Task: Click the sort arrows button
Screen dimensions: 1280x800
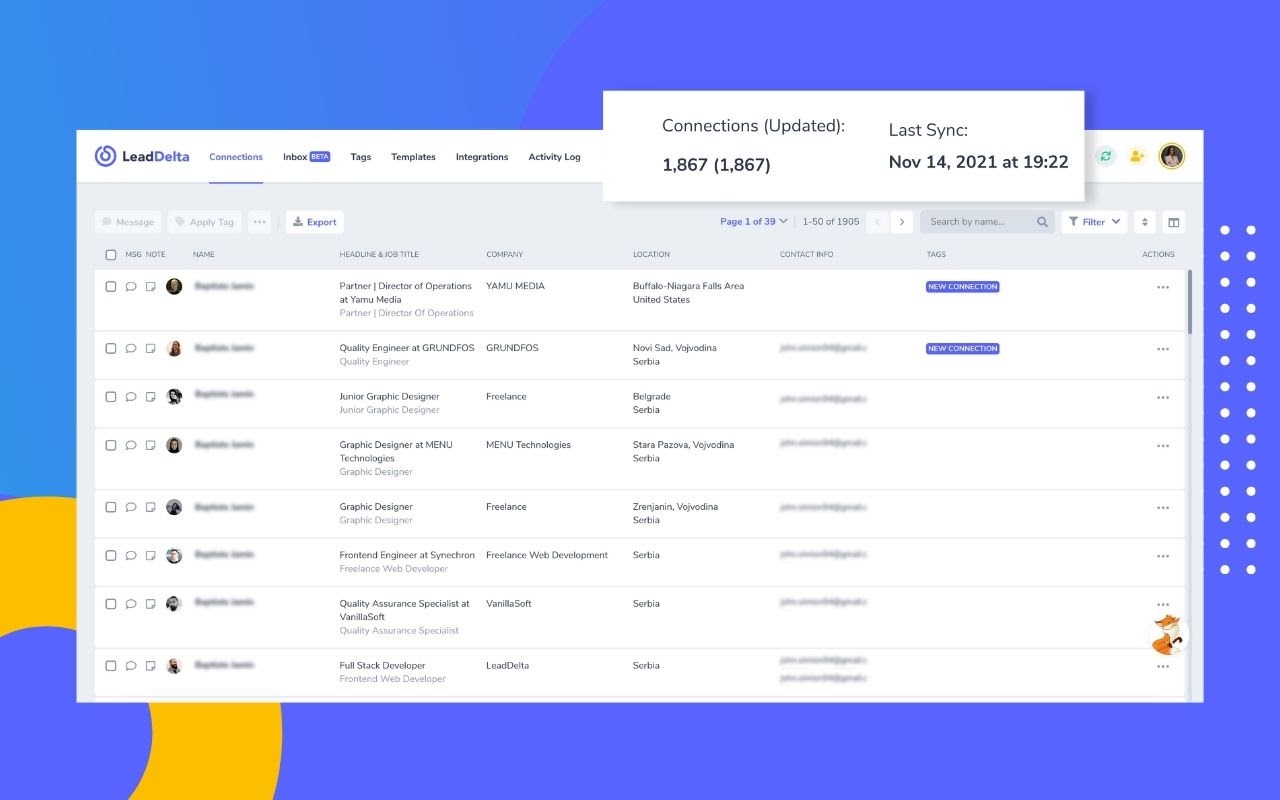Action: [x=1145, y=222]
